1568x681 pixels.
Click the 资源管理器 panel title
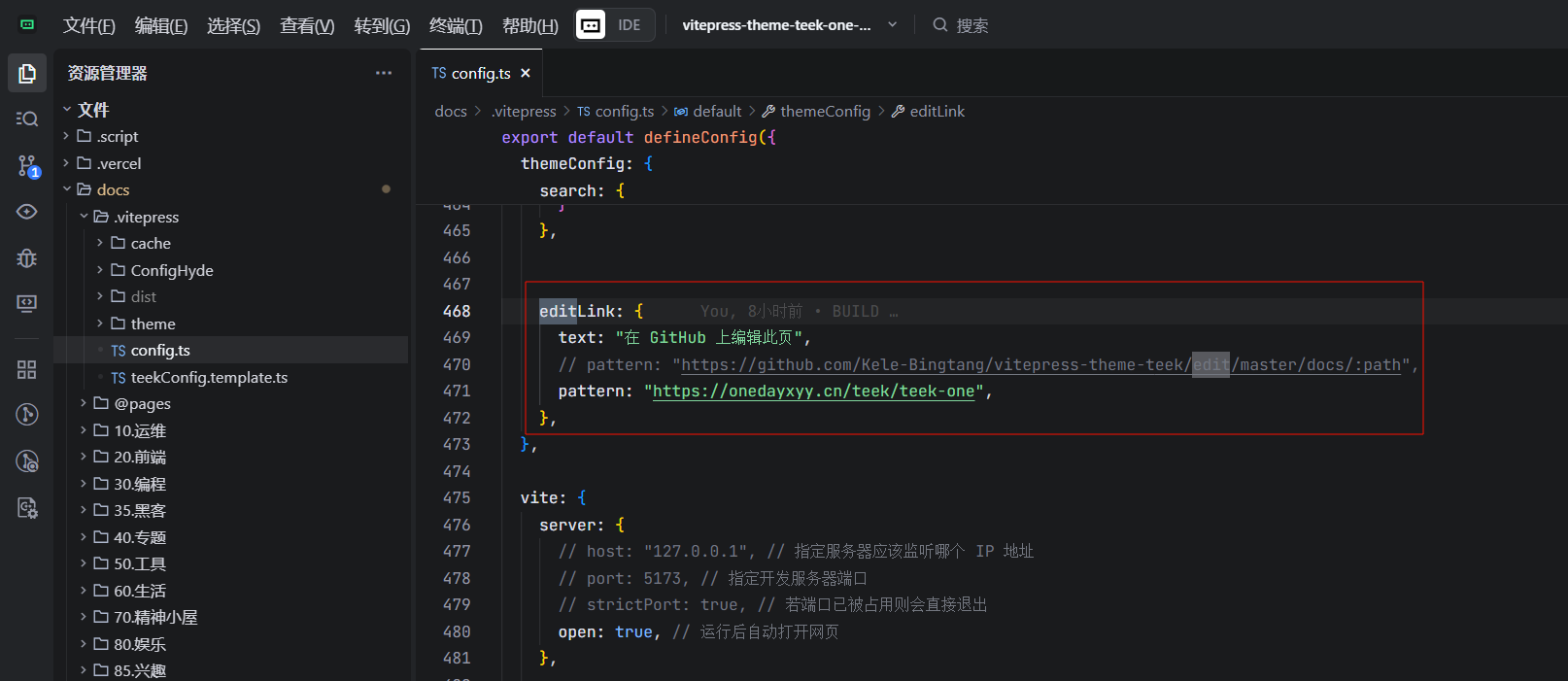tap(107, 73)
